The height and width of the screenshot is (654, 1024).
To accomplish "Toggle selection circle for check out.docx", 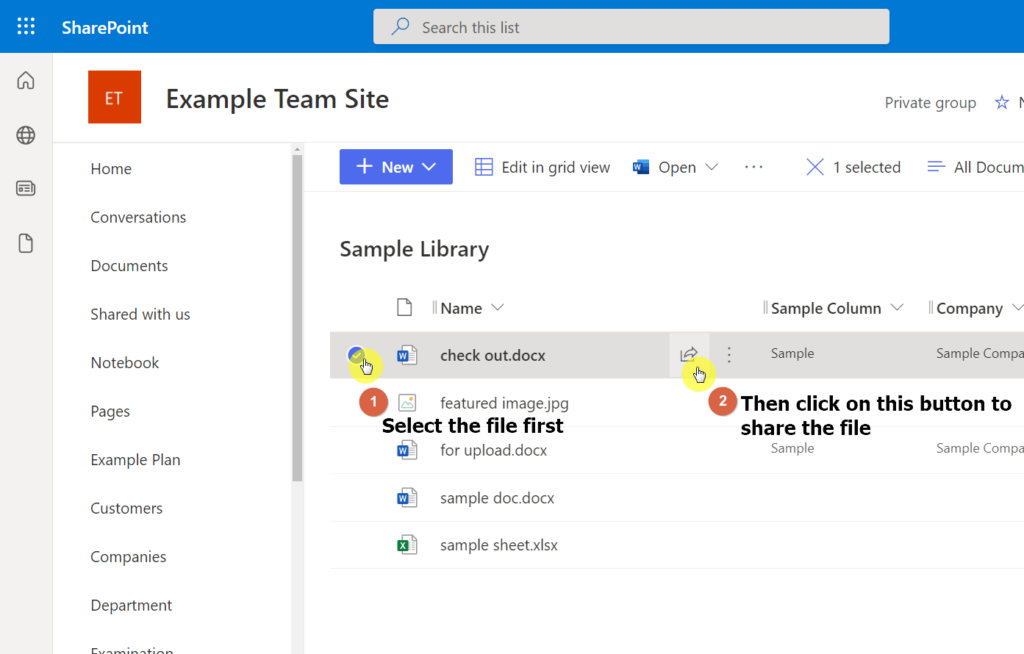I will click(x=356, y=355).
